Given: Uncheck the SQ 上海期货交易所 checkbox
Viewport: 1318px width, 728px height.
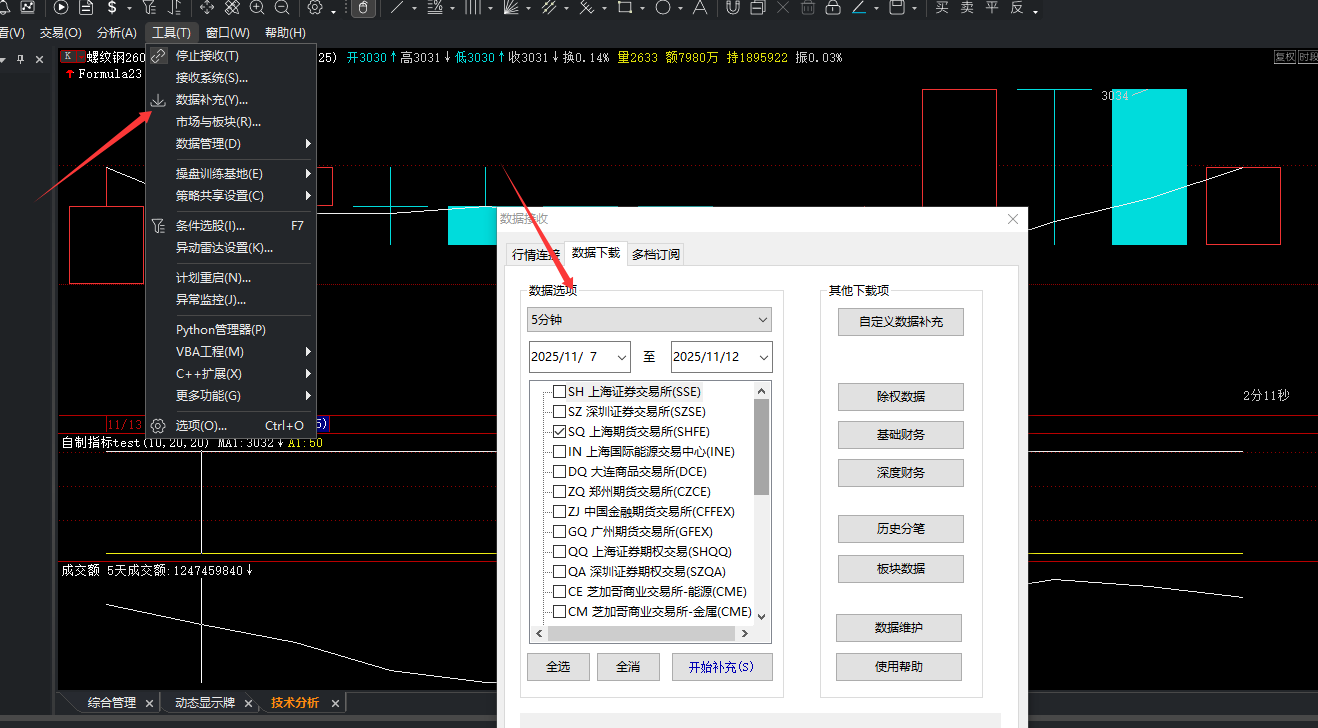Looking at the screenshot, I should [x=560, y=432].
